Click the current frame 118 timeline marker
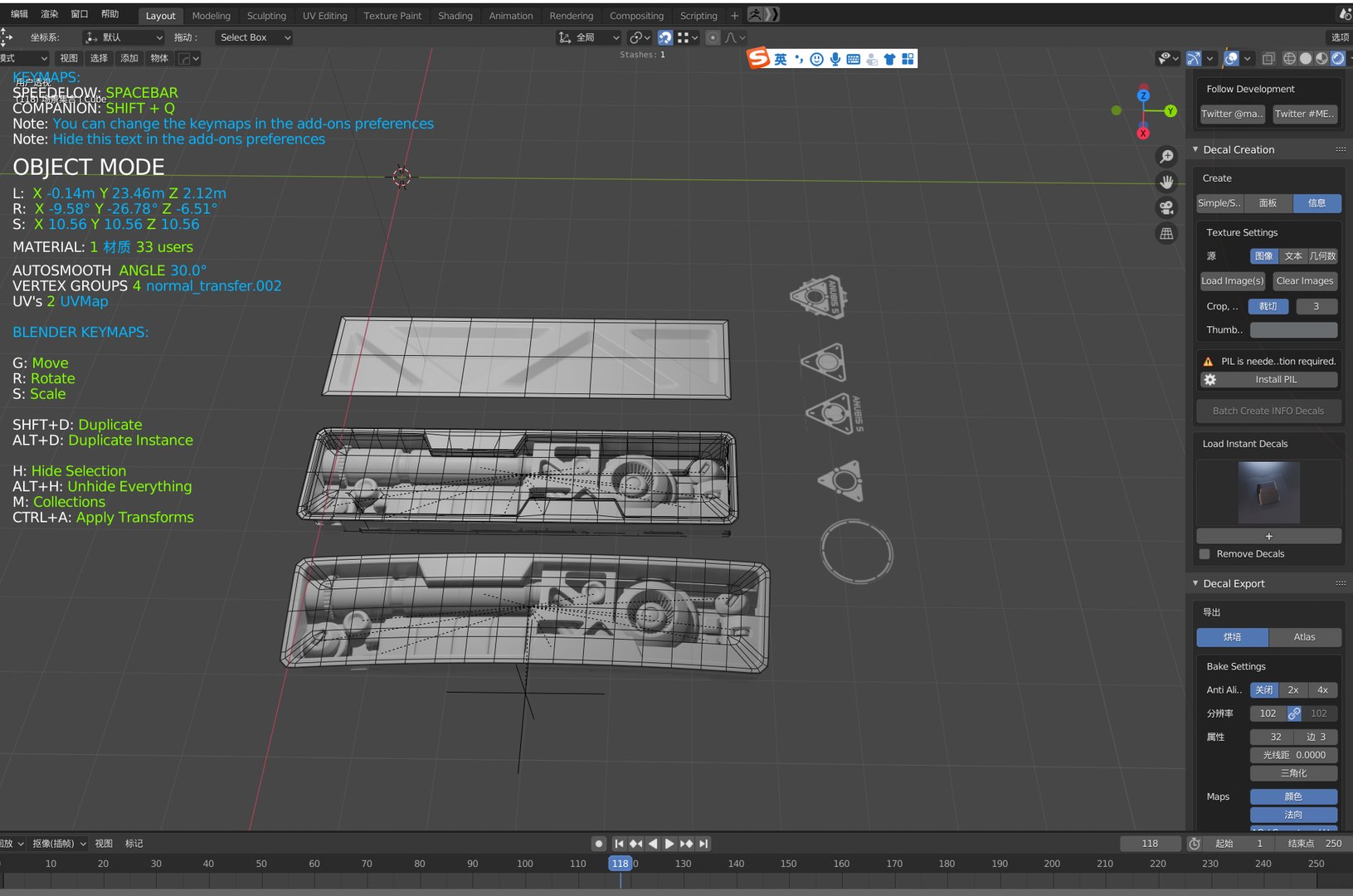1353x896 pixels. 621,864
